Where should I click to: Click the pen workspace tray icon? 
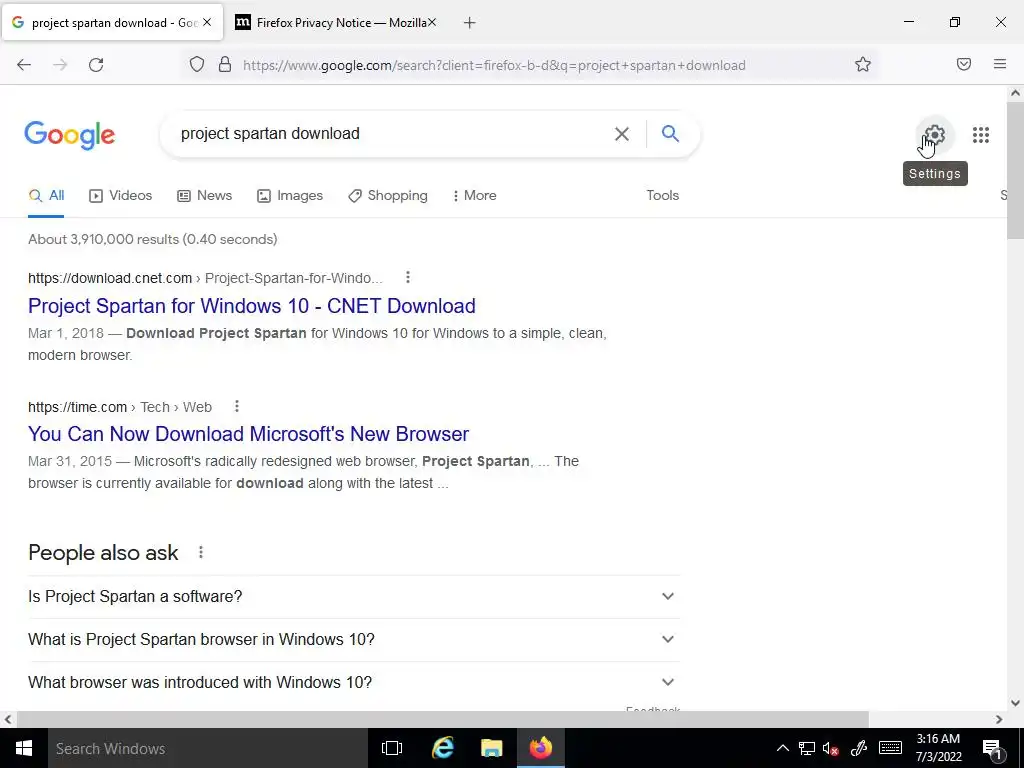click(859, 748)
